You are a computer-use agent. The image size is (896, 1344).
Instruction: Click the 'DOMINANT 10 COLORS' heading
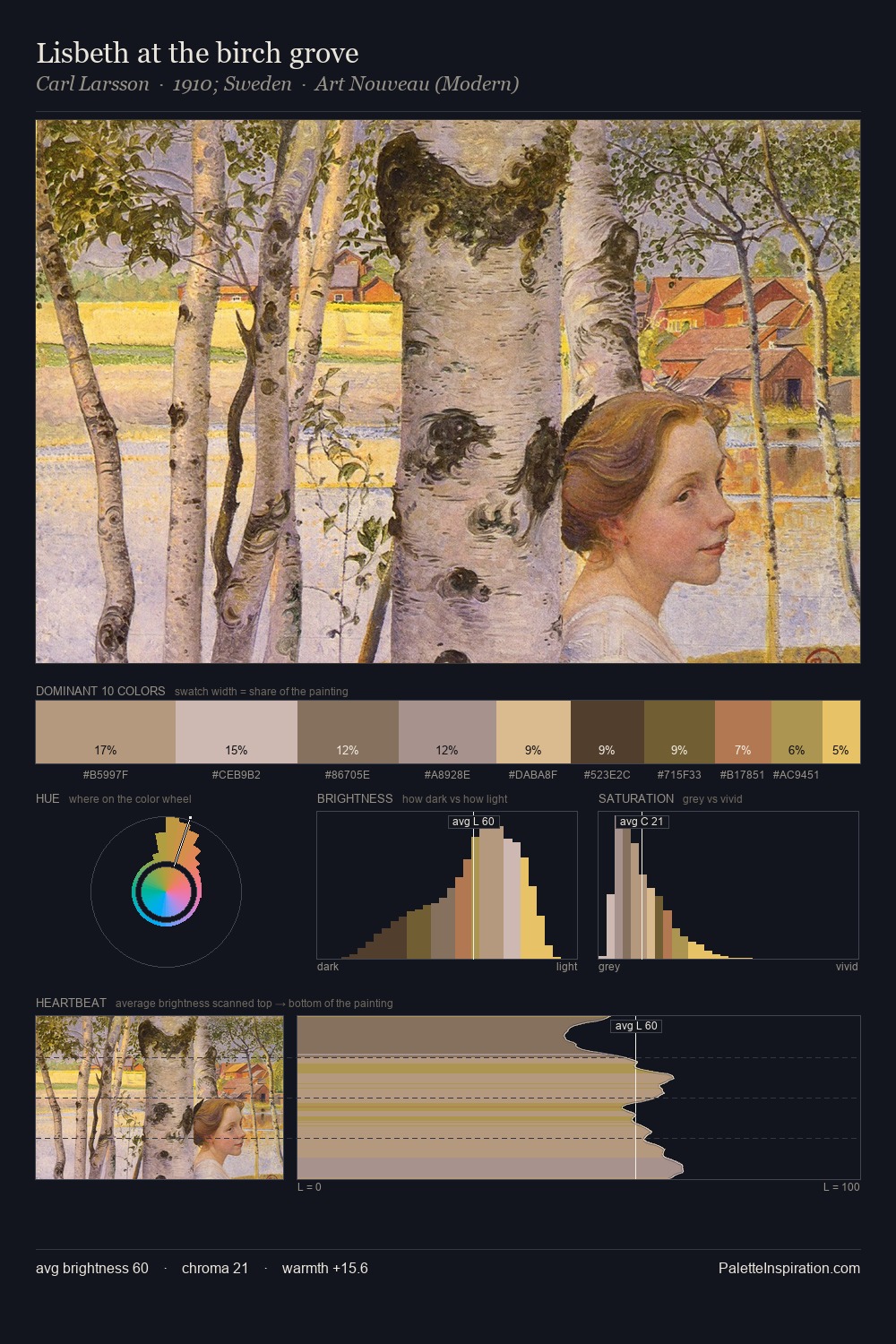point(100,691)
